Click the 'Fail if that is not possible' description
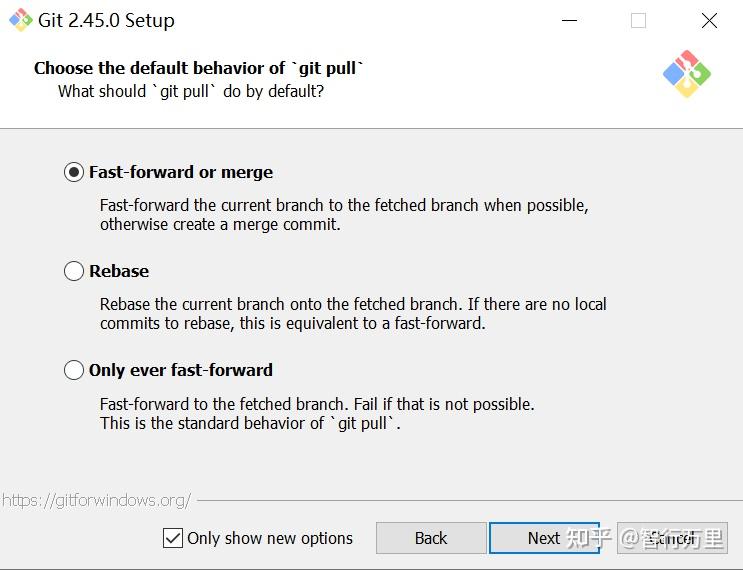 317,414
